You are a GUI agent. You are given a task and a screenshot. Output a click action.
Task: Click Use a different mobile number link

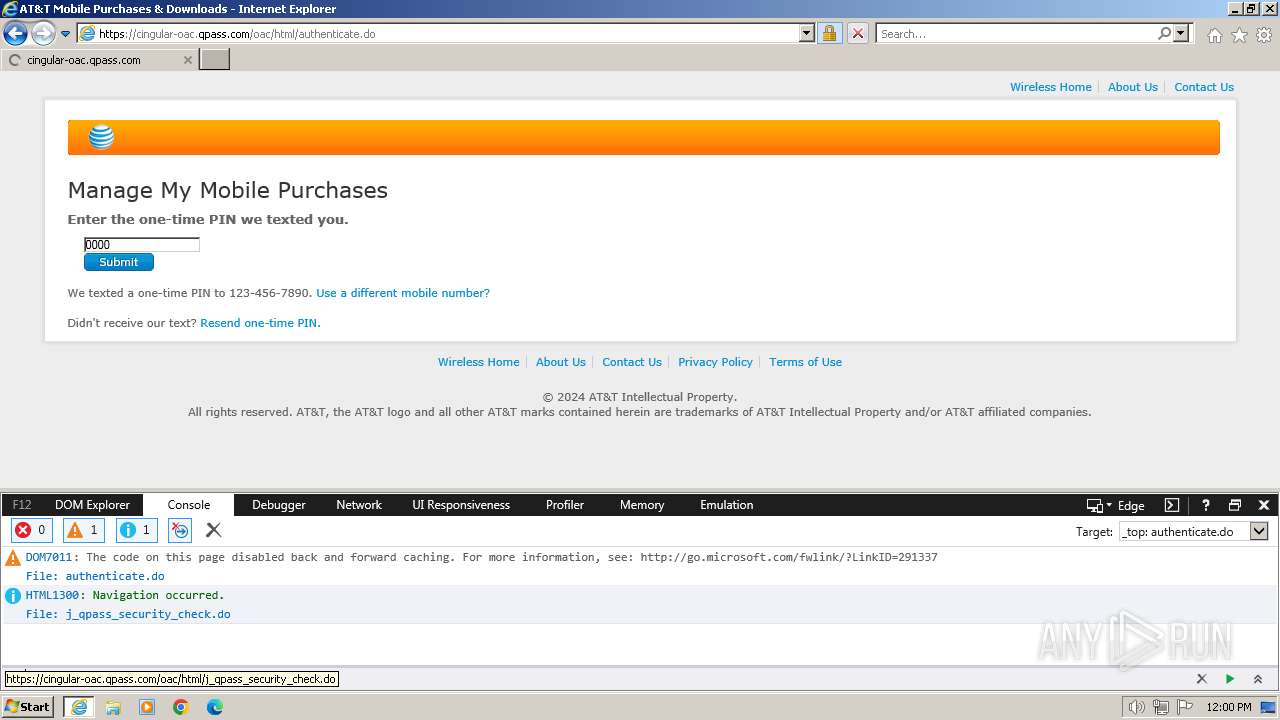403,293
